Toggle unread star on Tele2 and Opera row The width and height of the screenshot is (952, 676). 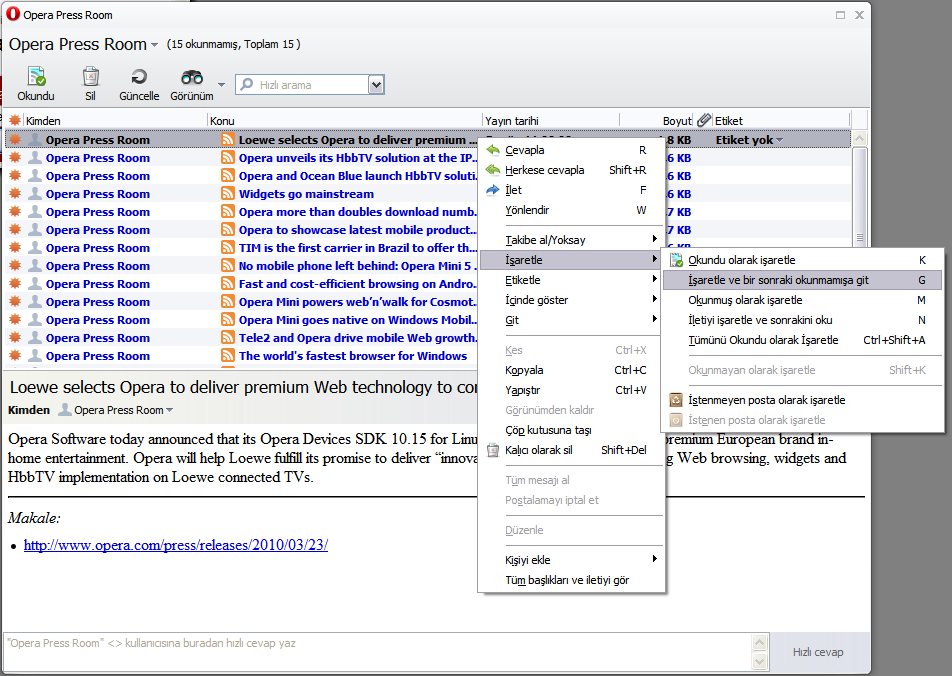[x=15, y=338]
